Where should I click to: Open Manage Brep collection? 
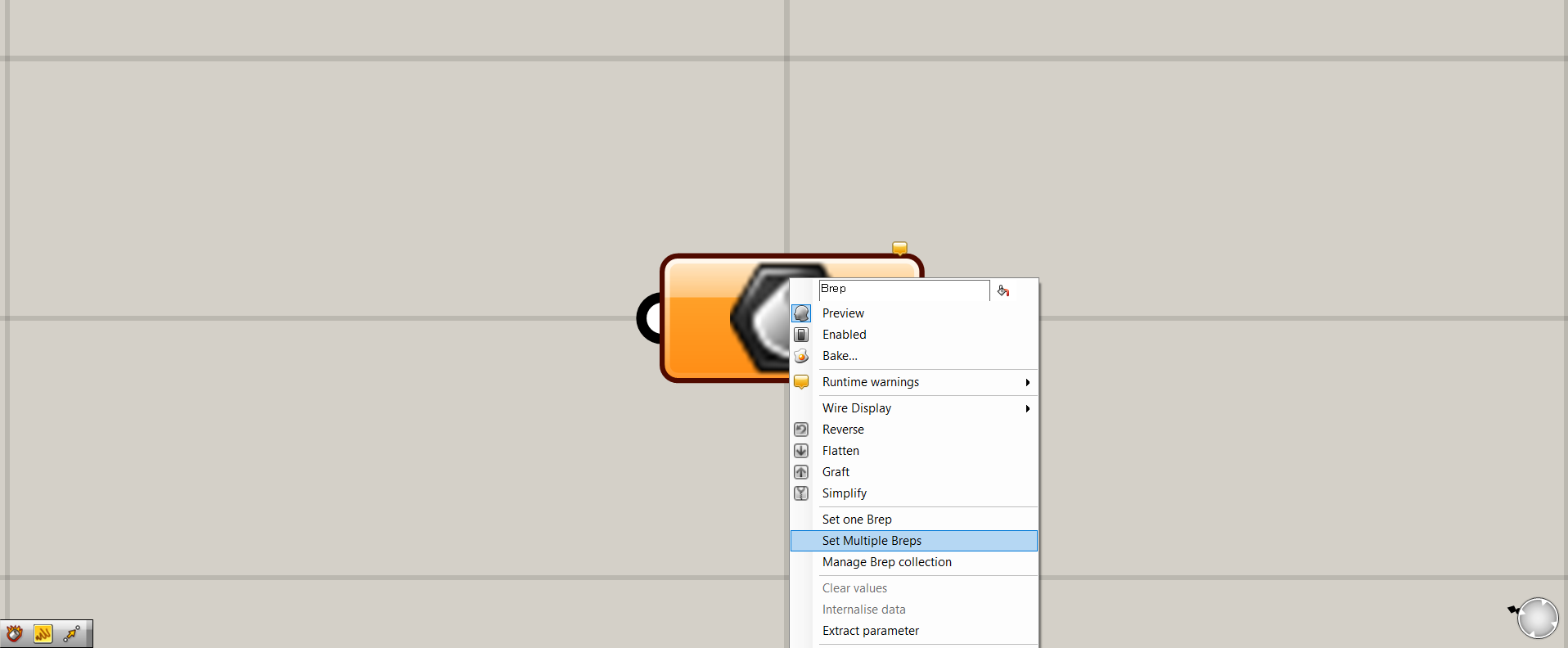tap(913, 562)
